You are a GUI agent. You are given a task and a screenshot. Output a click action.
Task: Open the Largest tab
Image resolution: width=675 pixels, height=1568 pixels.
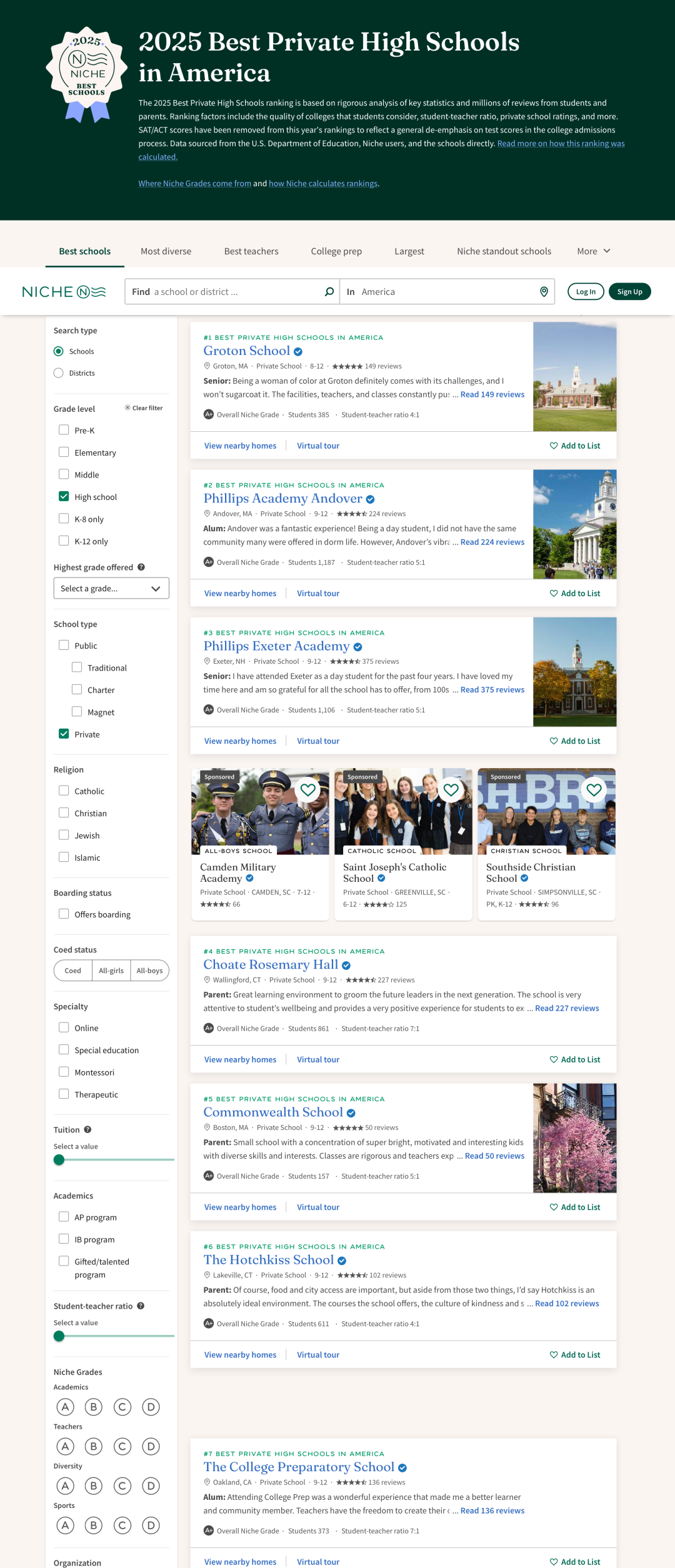point(409,251)
